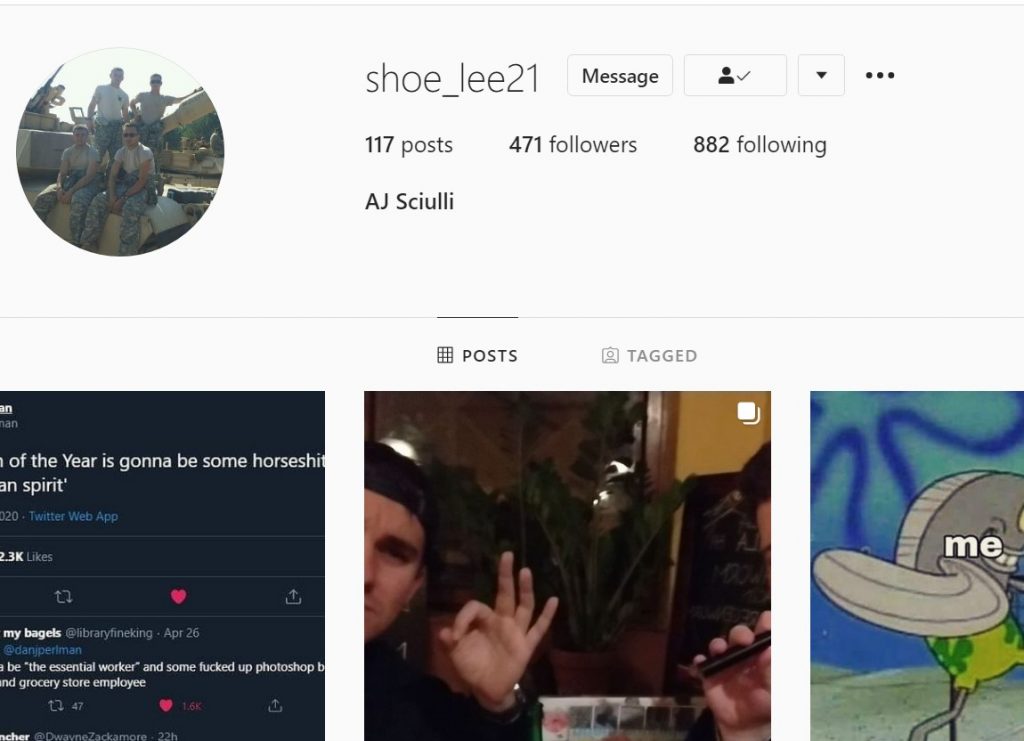
Task: View the 471 followers list
Action: tap(573, 144)
